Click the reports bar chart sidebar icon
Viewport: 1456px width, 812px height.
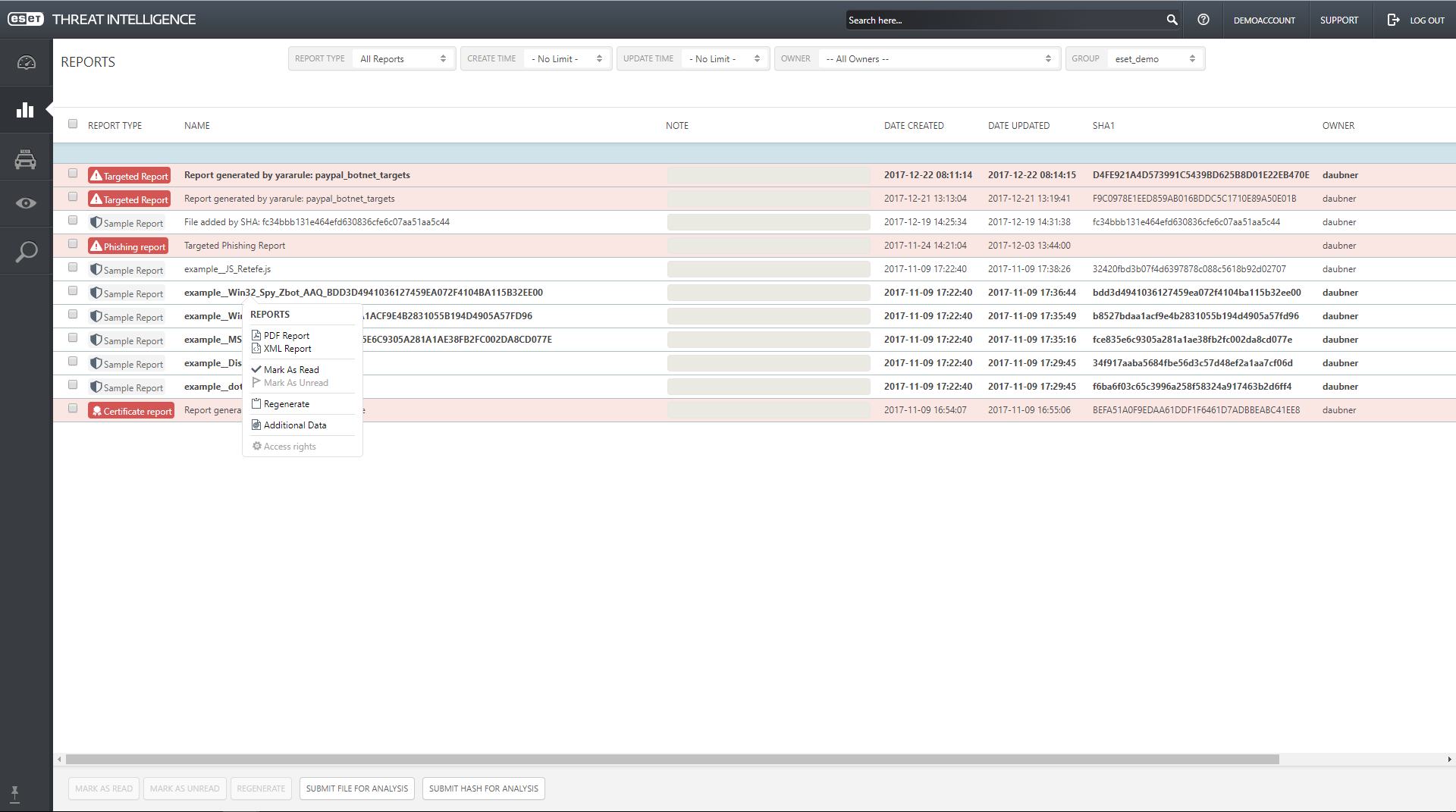point(26,110)
